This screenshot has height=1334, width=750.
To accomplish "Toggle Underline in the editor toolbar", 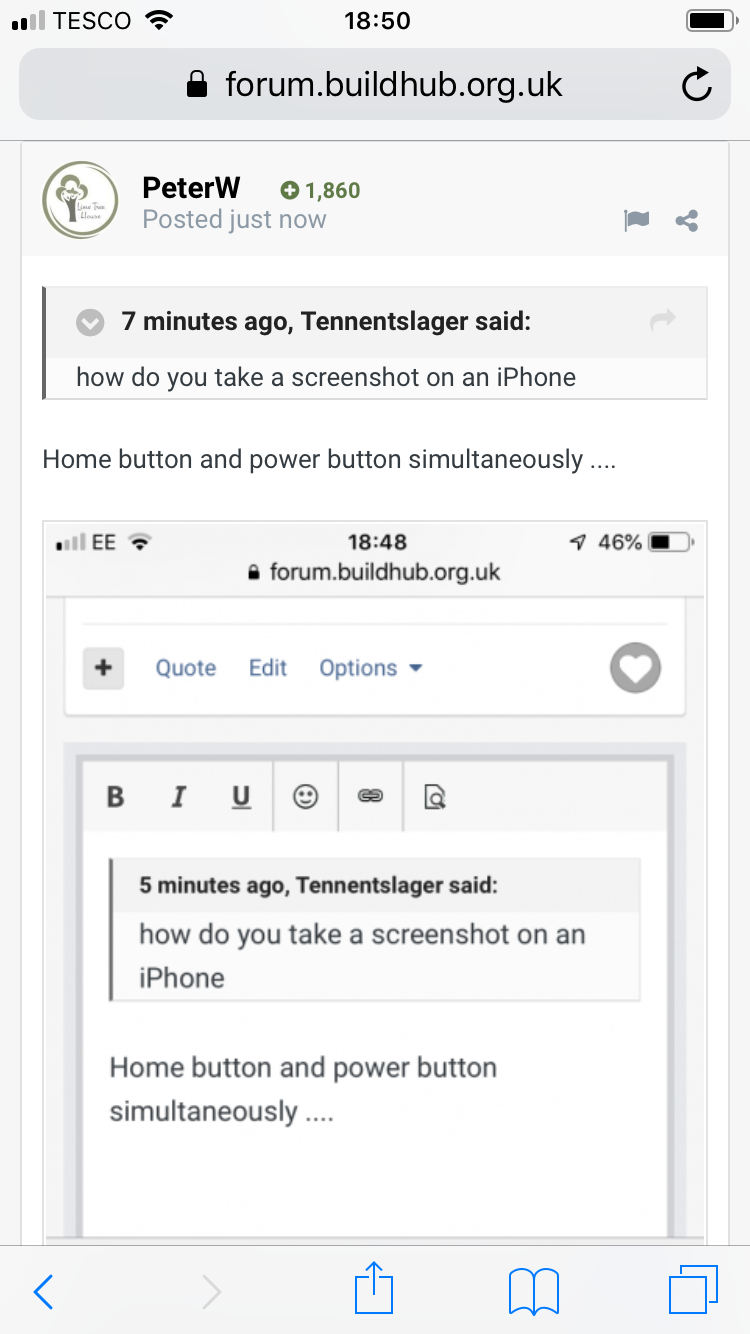I will point(241,797).
